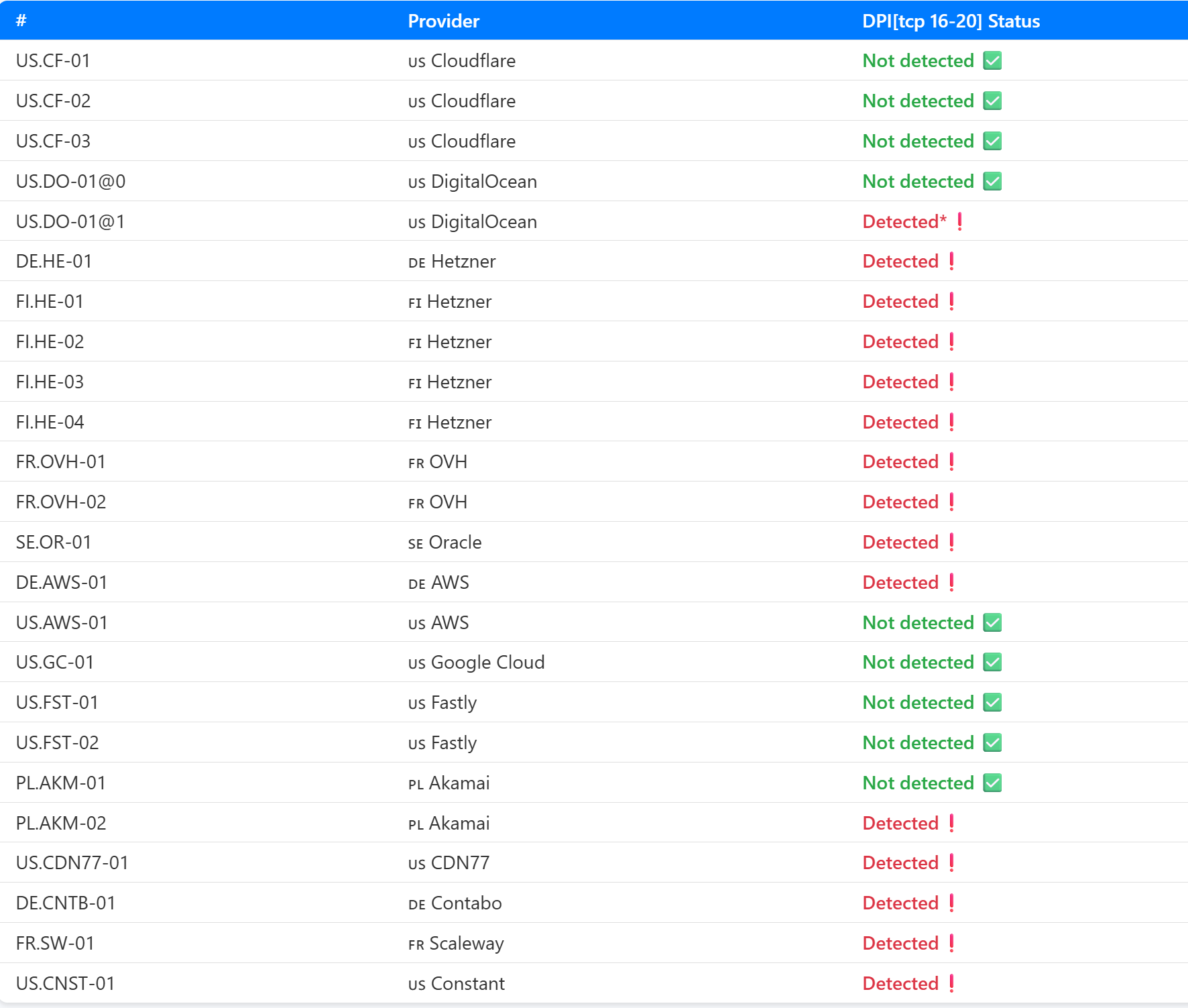Viewport: 1188px width, 1008px height.
Task: Click the green checkmark icon for US.CF-02
Action: point(992,101)
